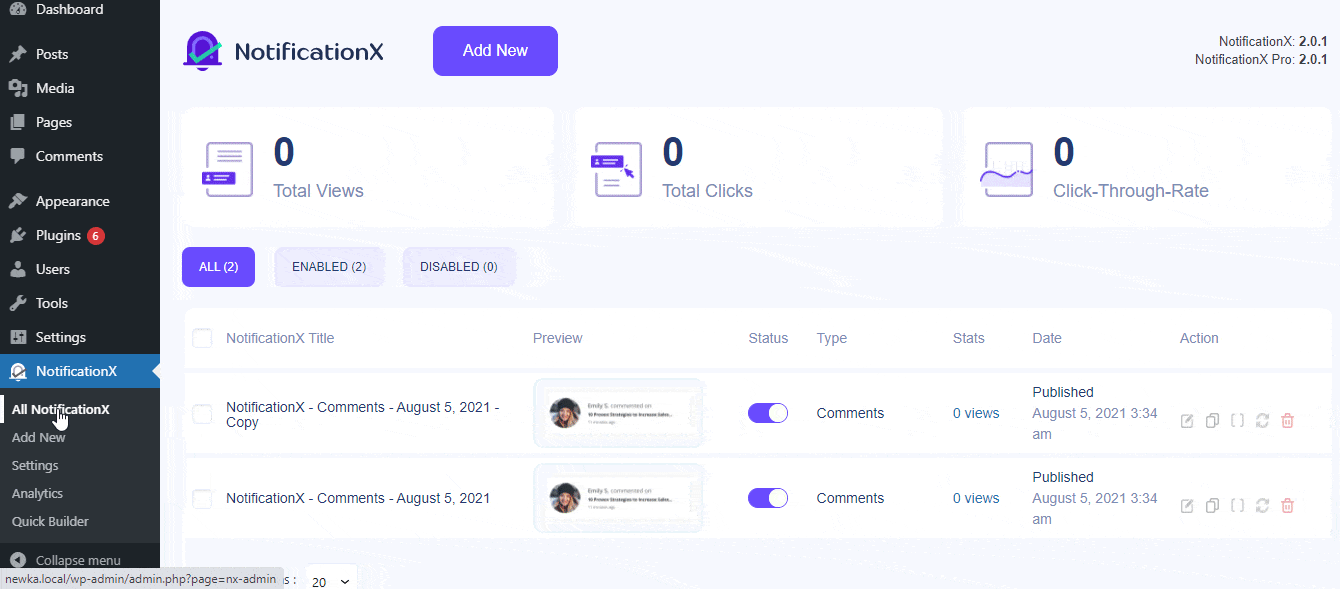Viewport: 1340px width, 589px height.
Task: Click the Pages icon in sidebar
Action: pyautogui.click(x=17, y=122)
